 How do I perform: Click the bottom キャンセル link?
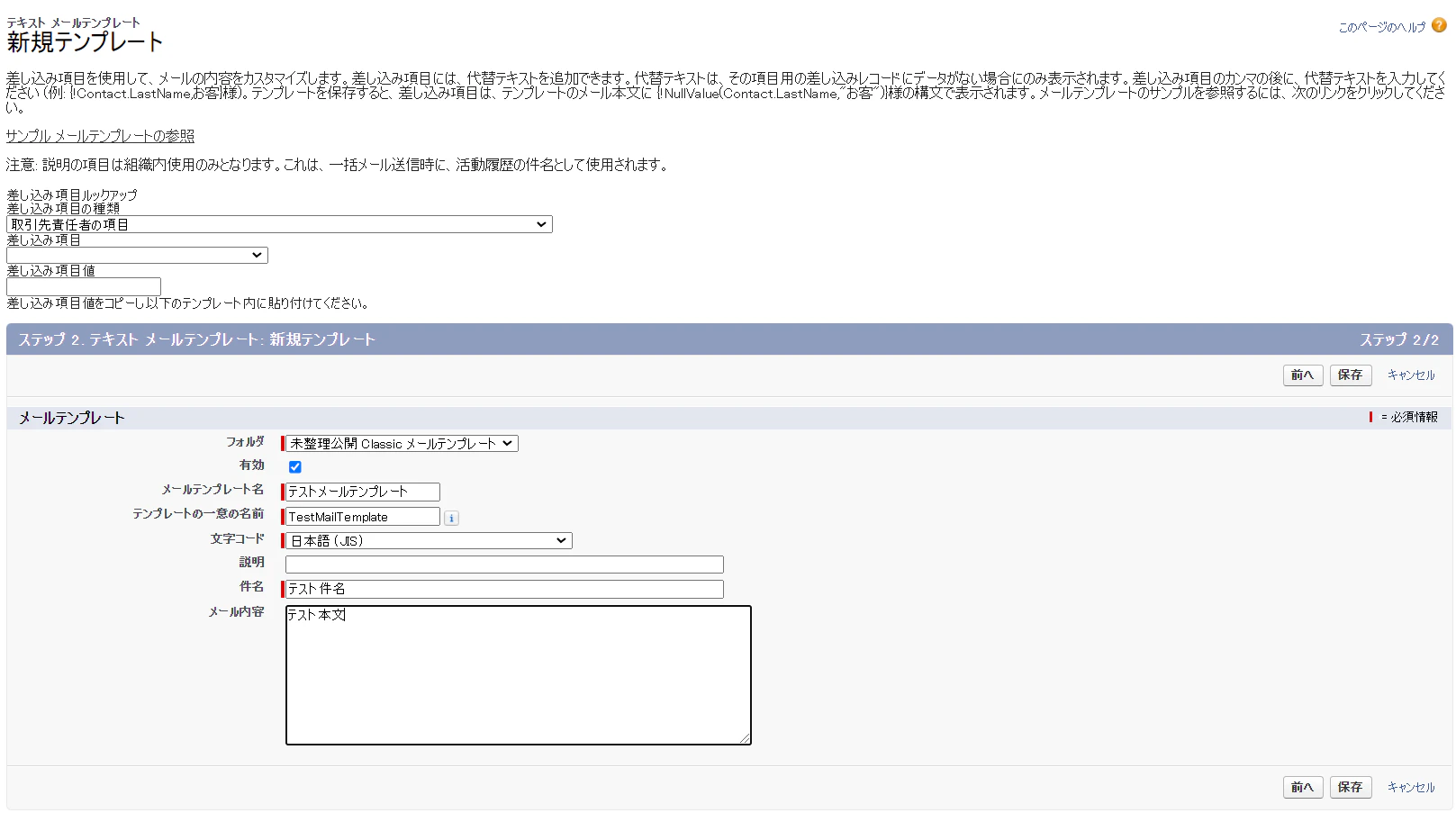[x=1411, y=787]
